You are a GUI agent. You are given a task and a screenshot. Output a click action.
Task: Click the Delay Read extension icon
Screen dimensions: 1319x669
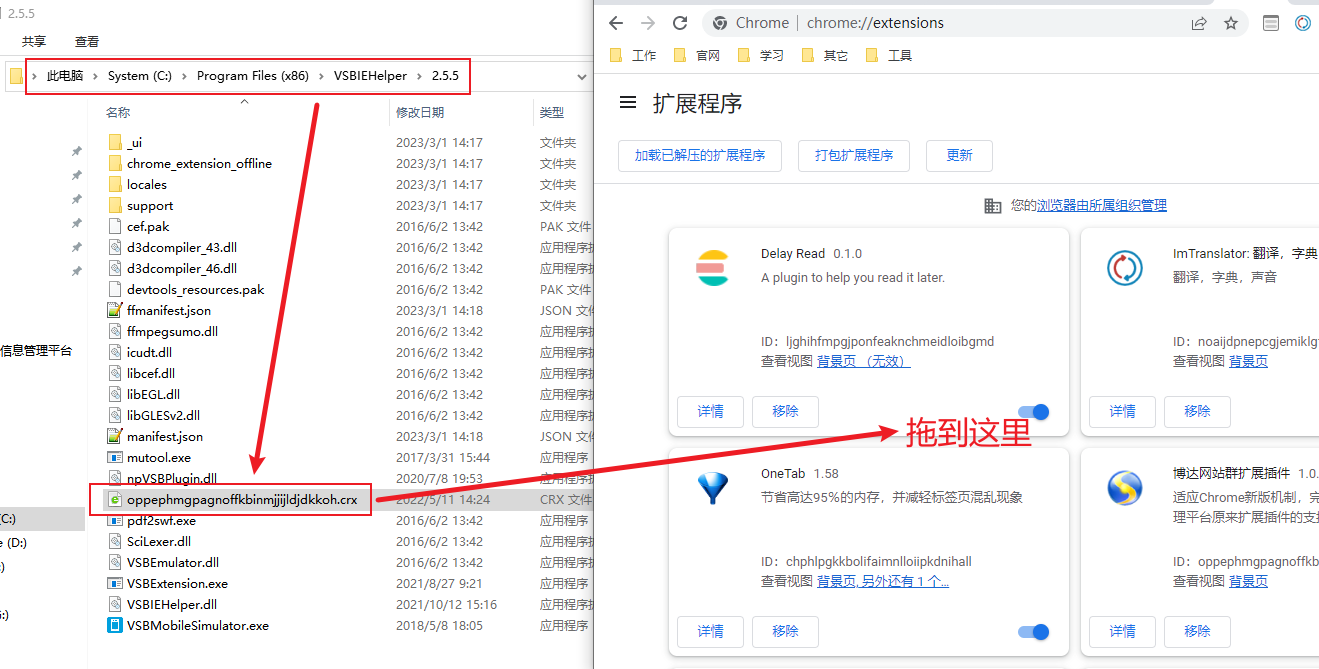click(713, 269)
